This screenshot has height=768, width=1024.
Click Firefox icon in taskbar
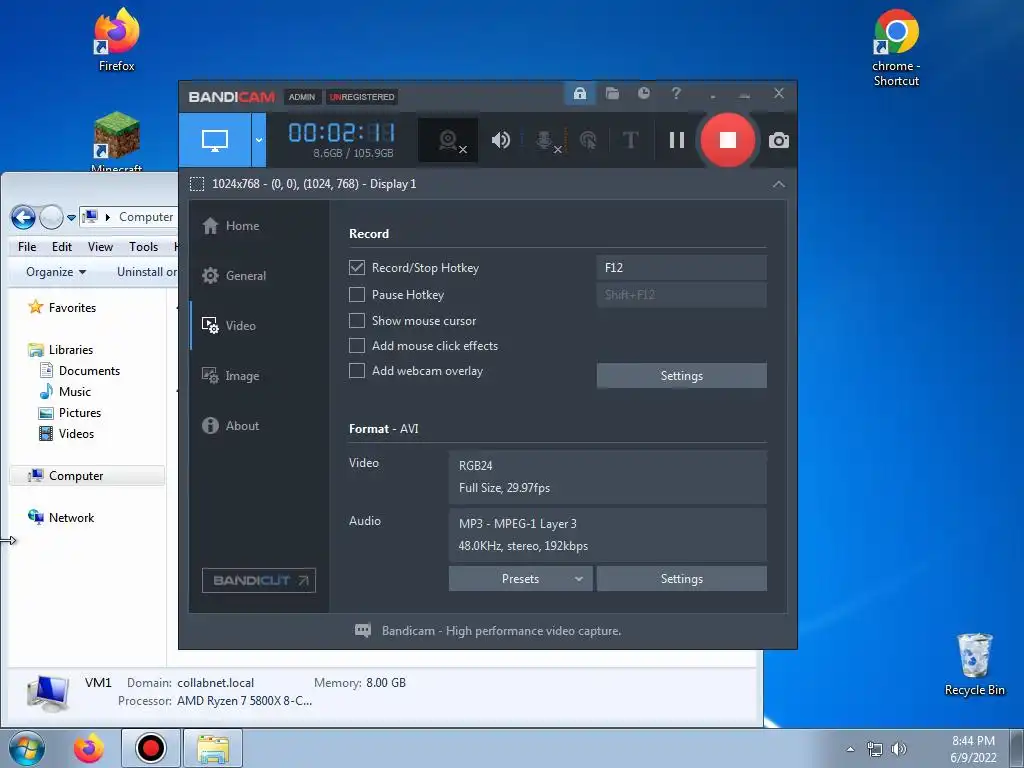[x=88, y=748]
